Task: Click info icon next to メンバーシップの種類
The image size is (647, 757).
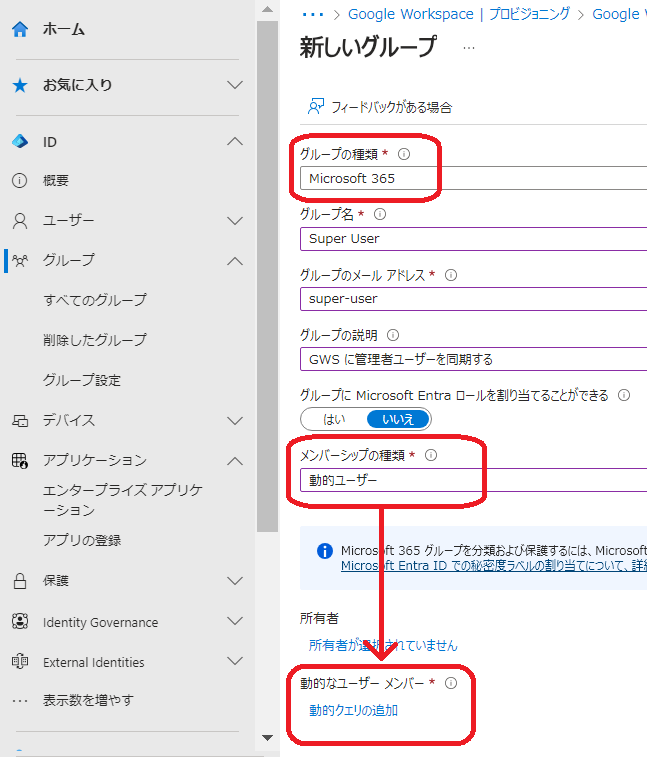Action: point(431,455)
